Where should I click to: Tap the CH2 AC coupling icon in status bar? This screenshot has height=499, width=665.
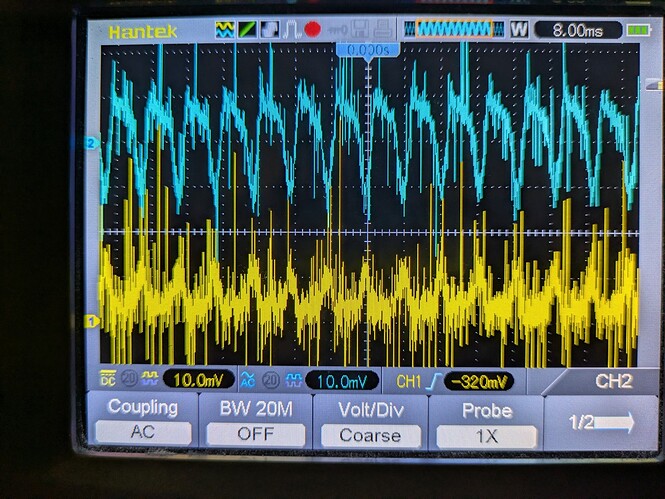click(x=248, y=379)
